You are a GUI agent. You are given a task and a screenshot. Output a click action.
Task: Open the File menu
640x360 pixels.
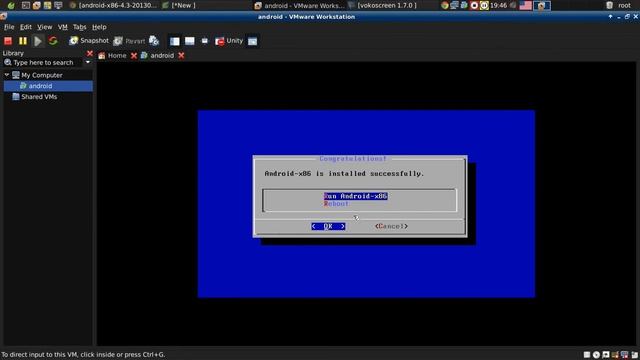pos(9,27)
